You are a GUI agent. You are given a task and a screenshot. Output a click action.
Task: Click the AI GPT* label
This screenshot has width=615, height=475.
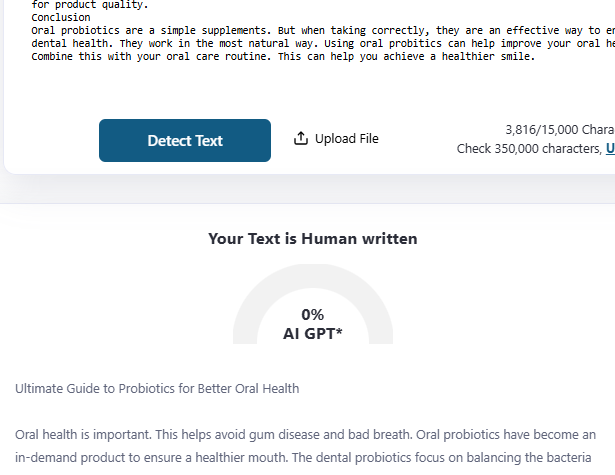pos(312,334)
